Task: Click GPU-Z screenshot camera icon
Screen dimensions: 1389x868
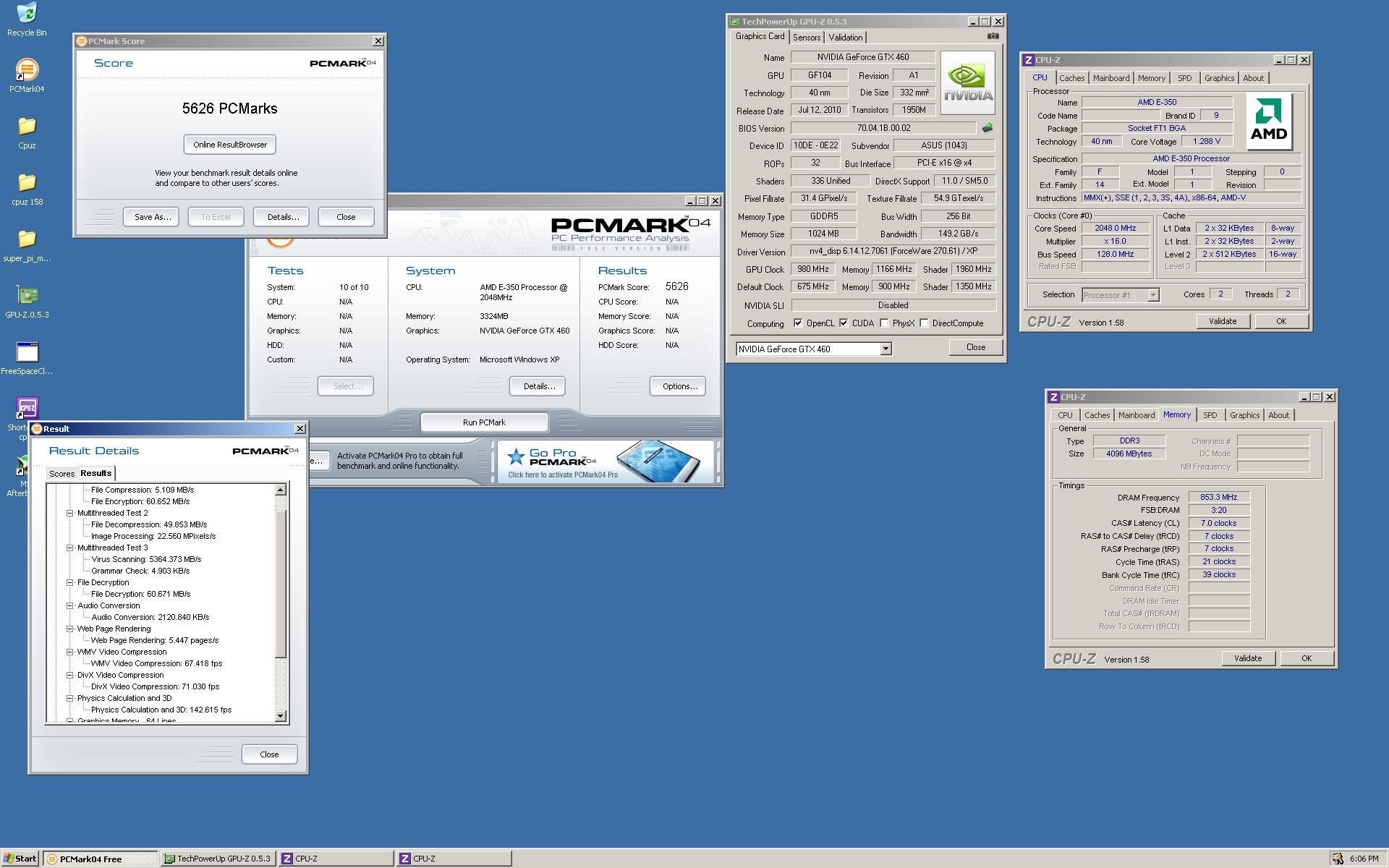Action: [993, 36]
